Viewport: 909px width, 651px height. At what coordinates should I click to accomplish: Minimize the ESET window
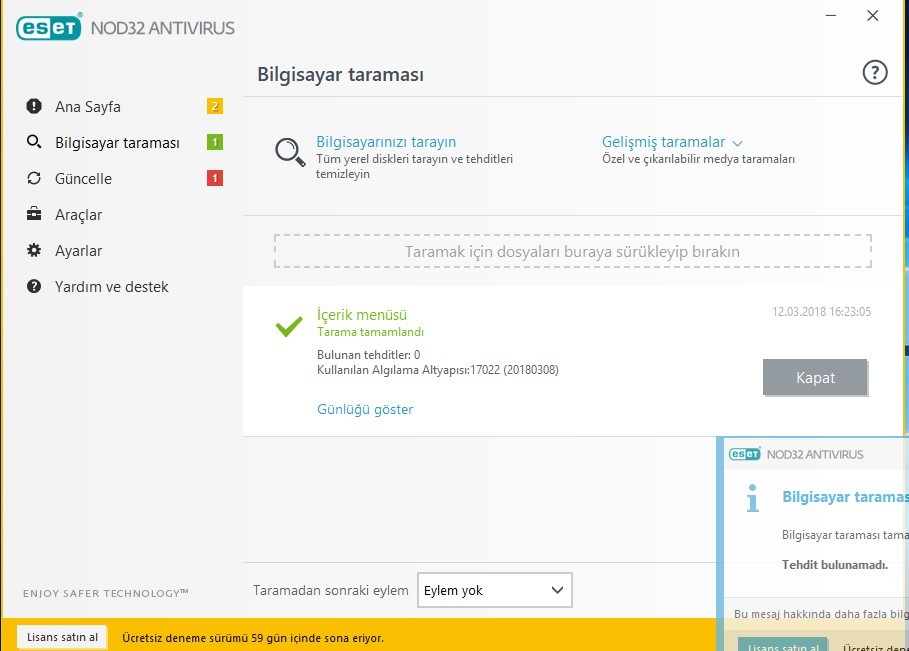[x=831, y=16]
